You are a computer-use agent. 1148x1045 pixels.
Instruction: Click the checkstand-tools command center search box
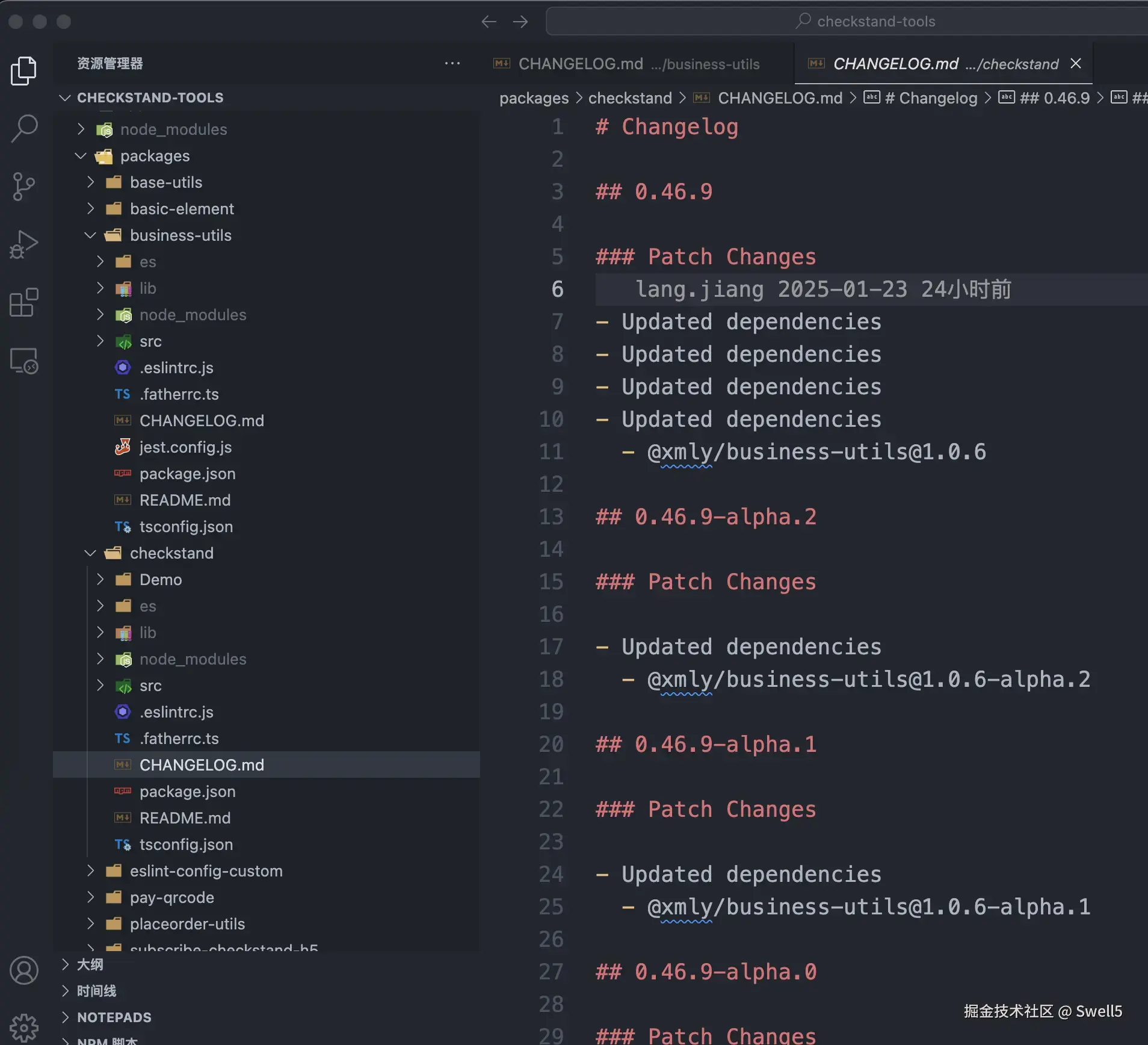(x=847, y=22)
